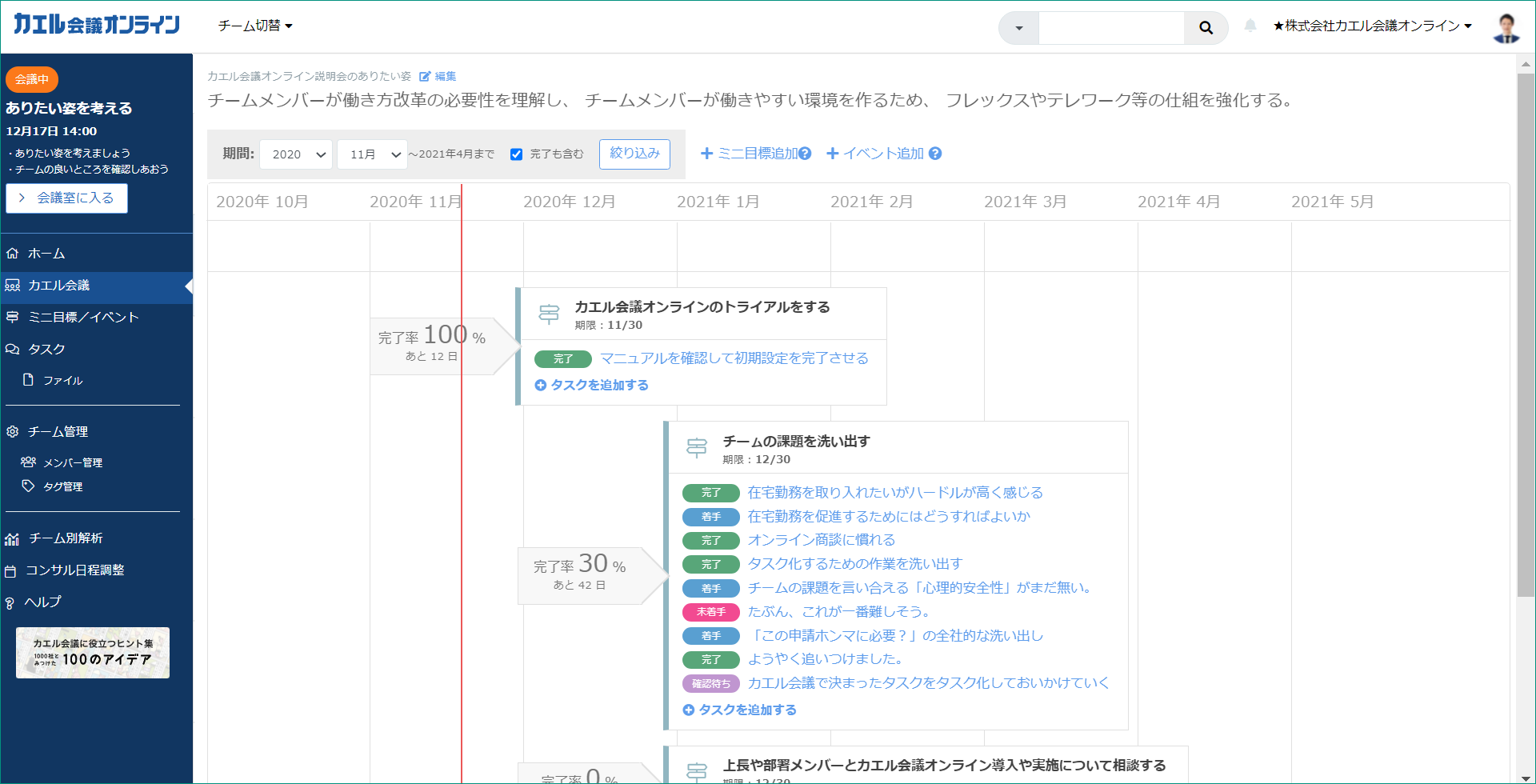Toggle the 完了も含む checkbox
Viewport: 1536px width, 784px height.
coord(517,154)
